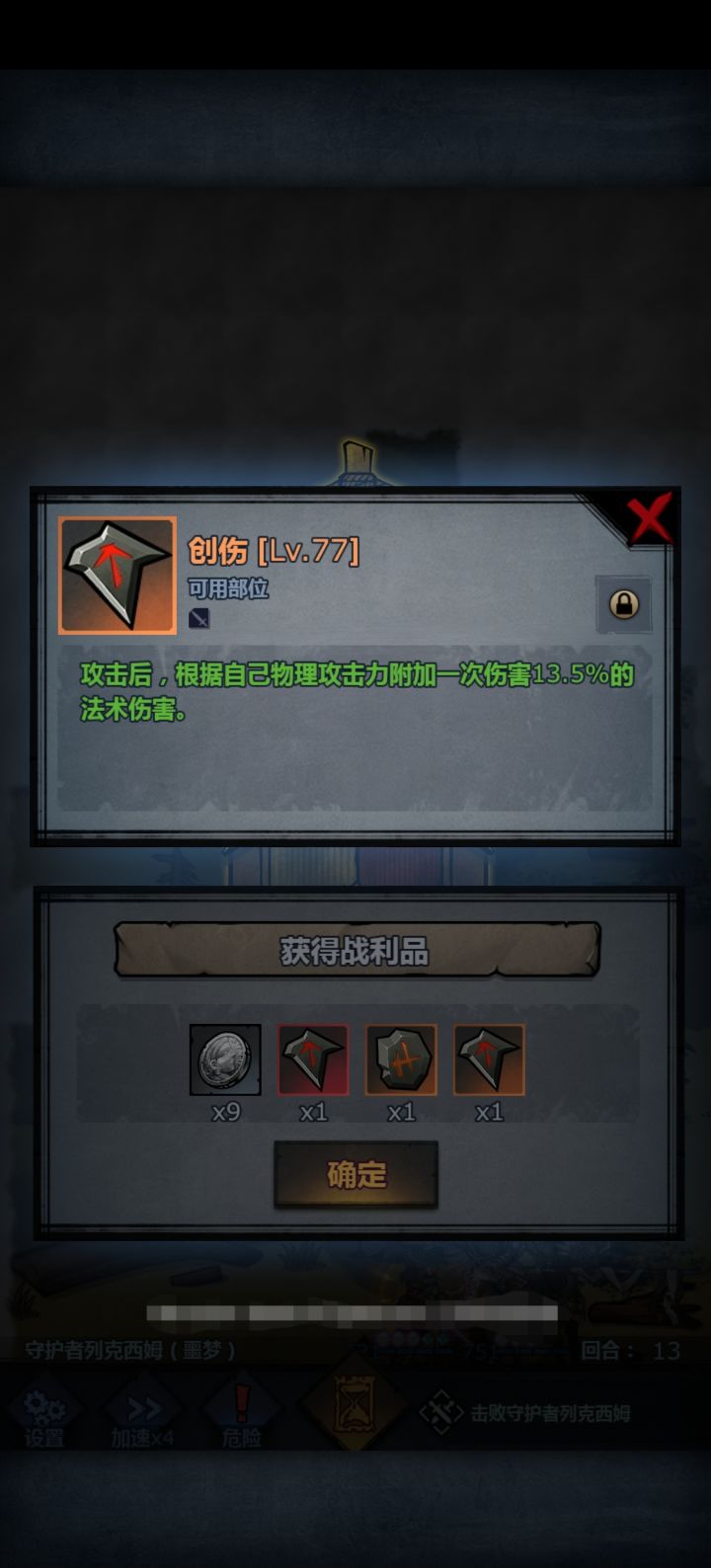Tap the 击败守护者列克西姆 objective text
The height and width of the screenshot is (1568, 711).
[550, 1413]
